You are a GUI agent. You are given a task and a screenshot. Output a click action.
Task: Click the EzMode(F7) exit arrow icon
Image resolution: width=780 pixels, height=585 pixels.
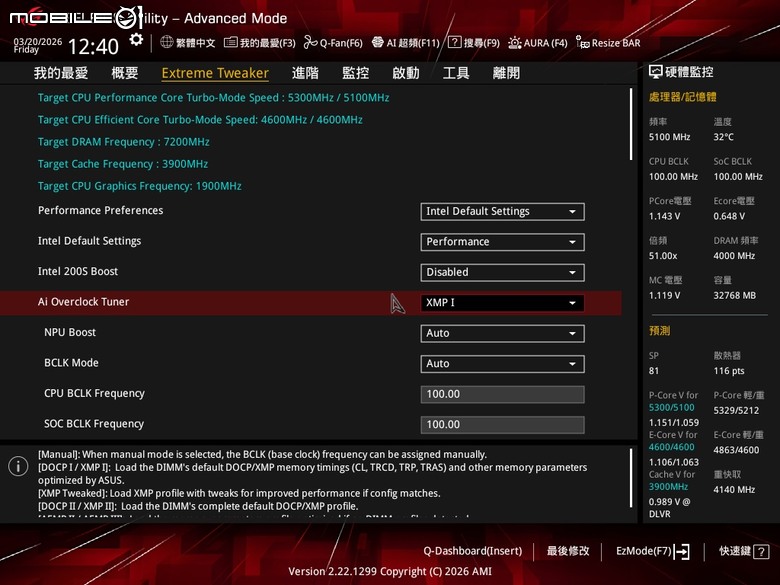tap(682, 551)
